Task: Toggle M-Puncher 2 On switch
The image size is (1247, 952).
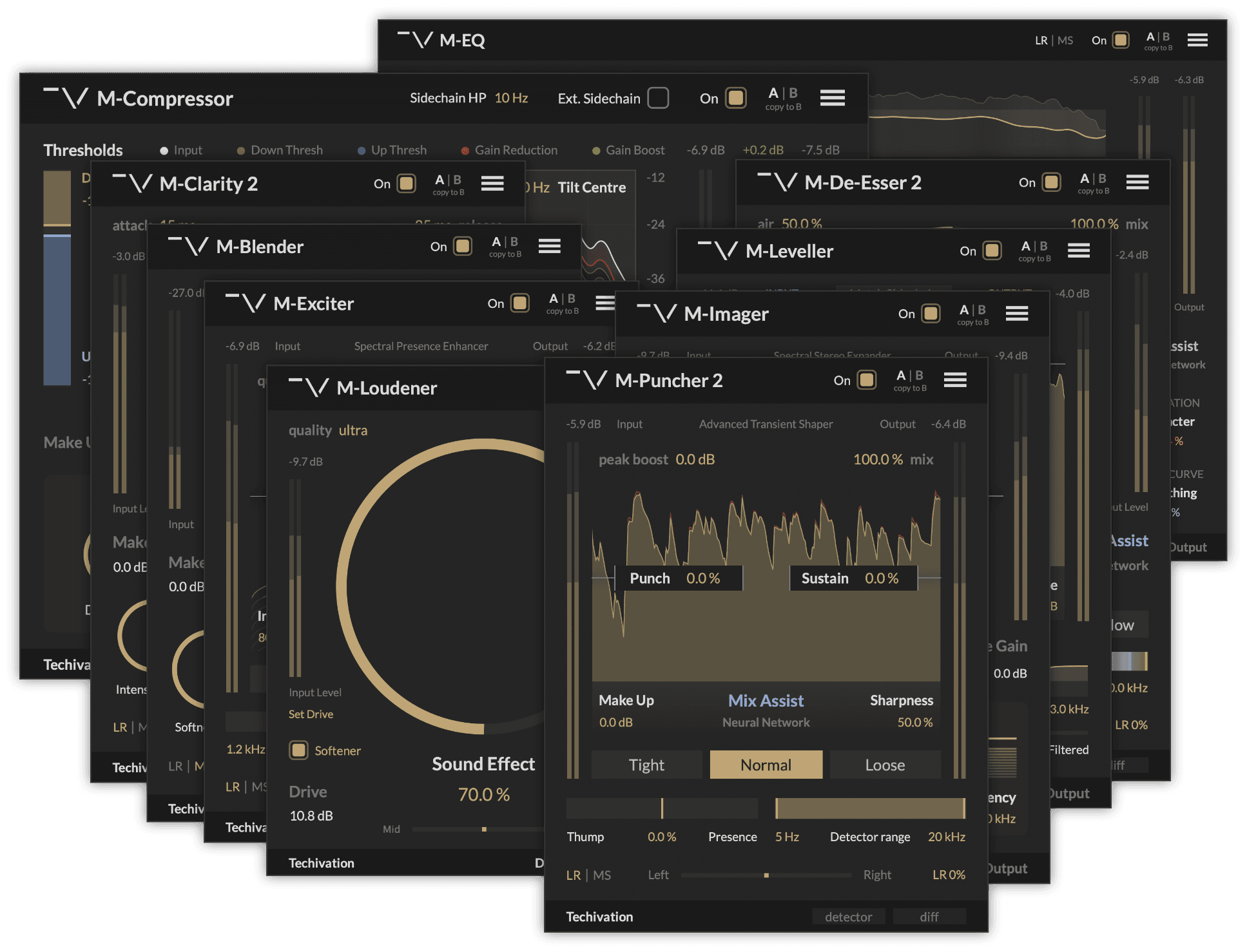Action: click(x=867, y=380)
